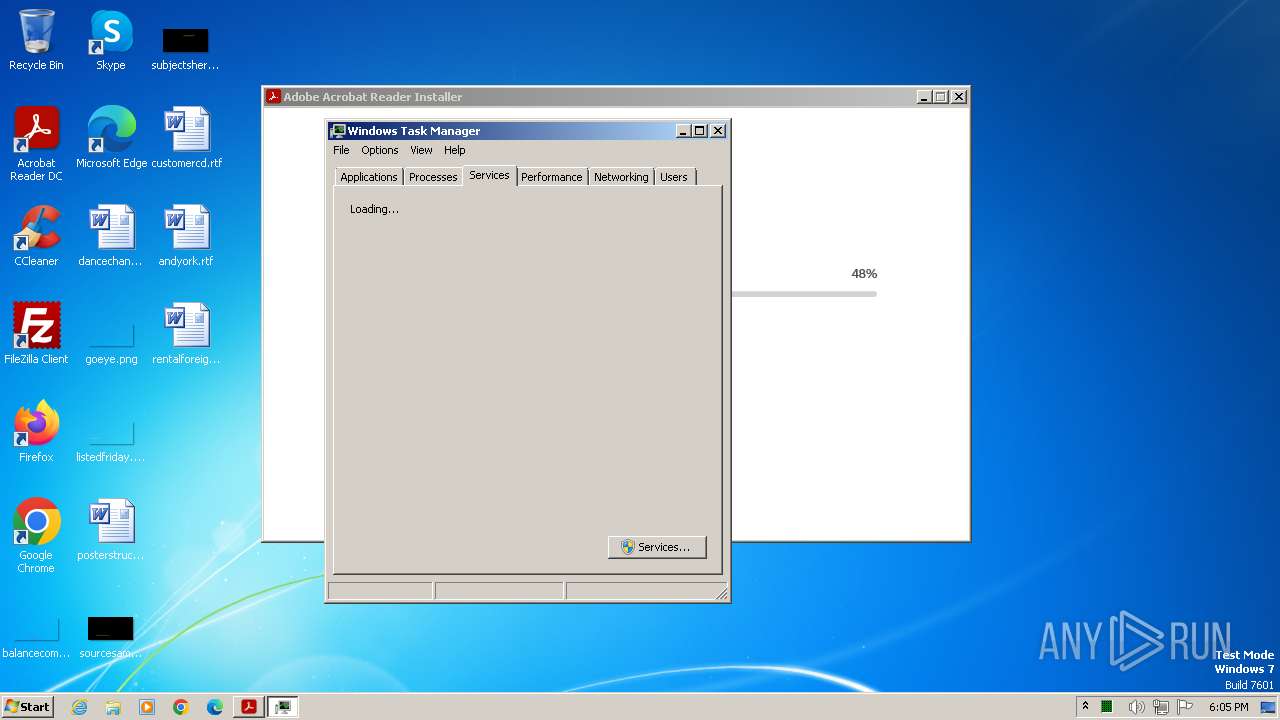Minimize the Adobe Acrobat Reader Installer window
Image resolution: width=1280 pixels, height=720 pixels.
[924, 97]
